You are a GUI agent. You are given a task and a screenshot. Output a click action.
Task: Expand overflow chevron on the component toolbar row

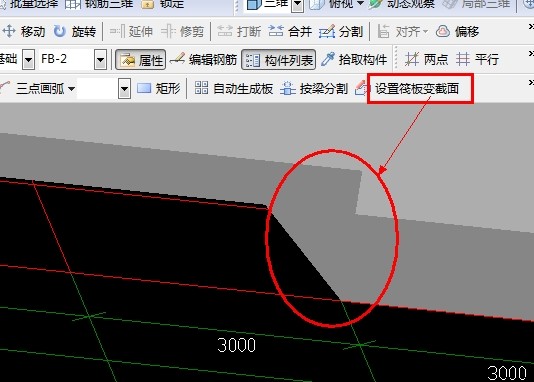click(x=531, y=54)
